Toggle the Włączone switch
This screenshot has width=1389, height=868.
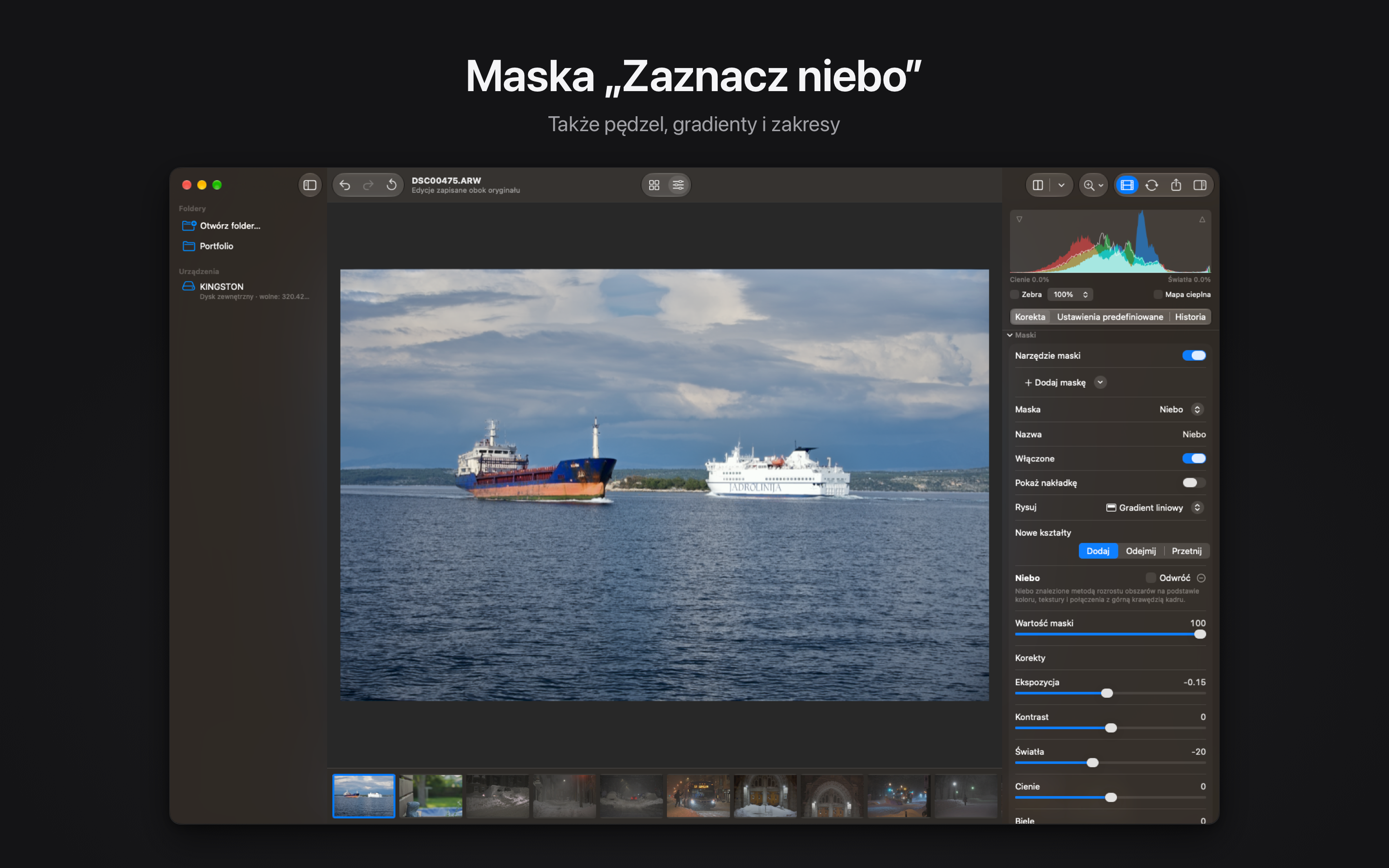[x=1194, y=459]
